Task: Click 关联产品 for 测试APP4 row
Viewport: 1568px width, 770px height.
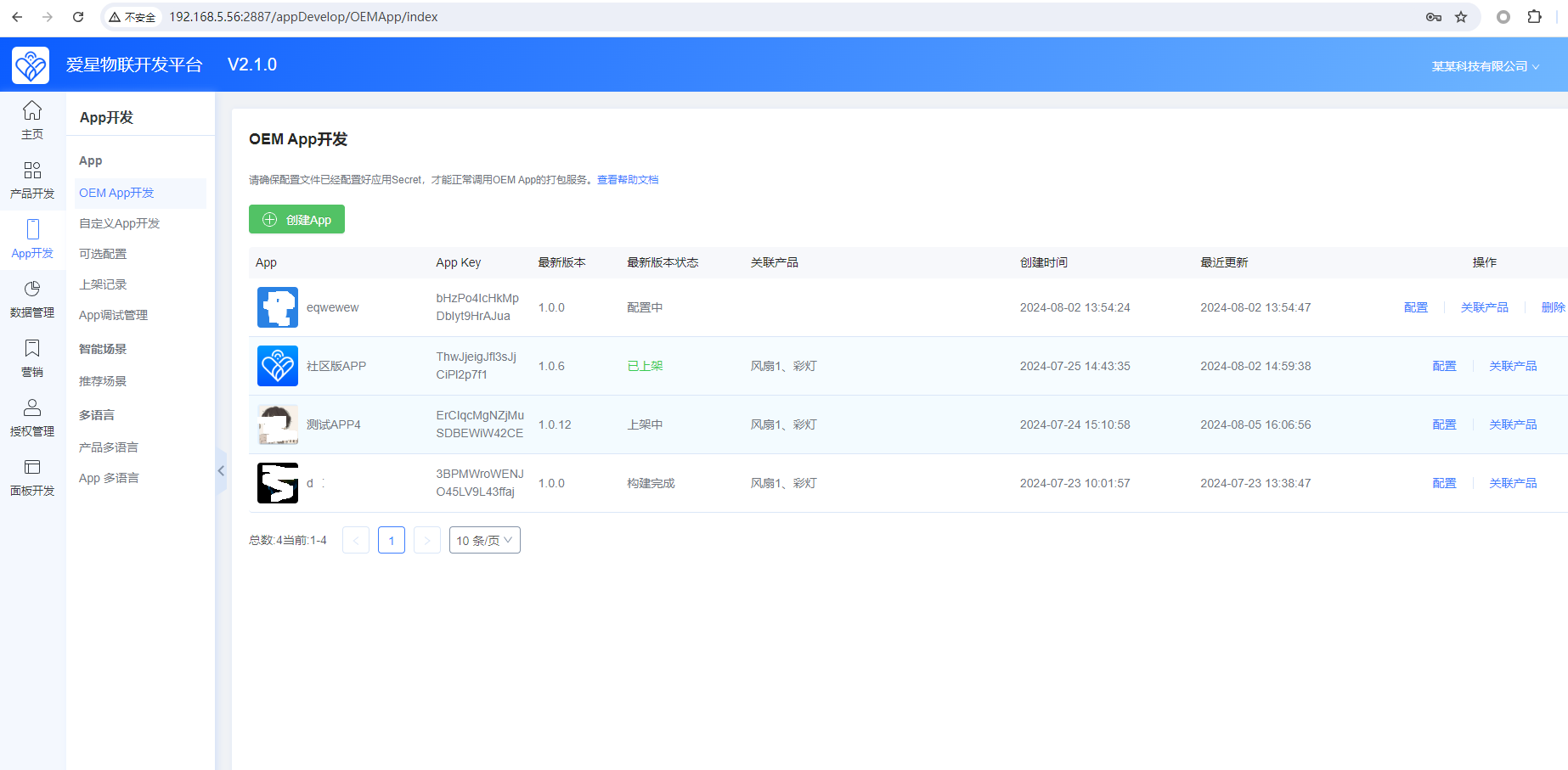Action: pyautogui.click(x=1513, y=424)
